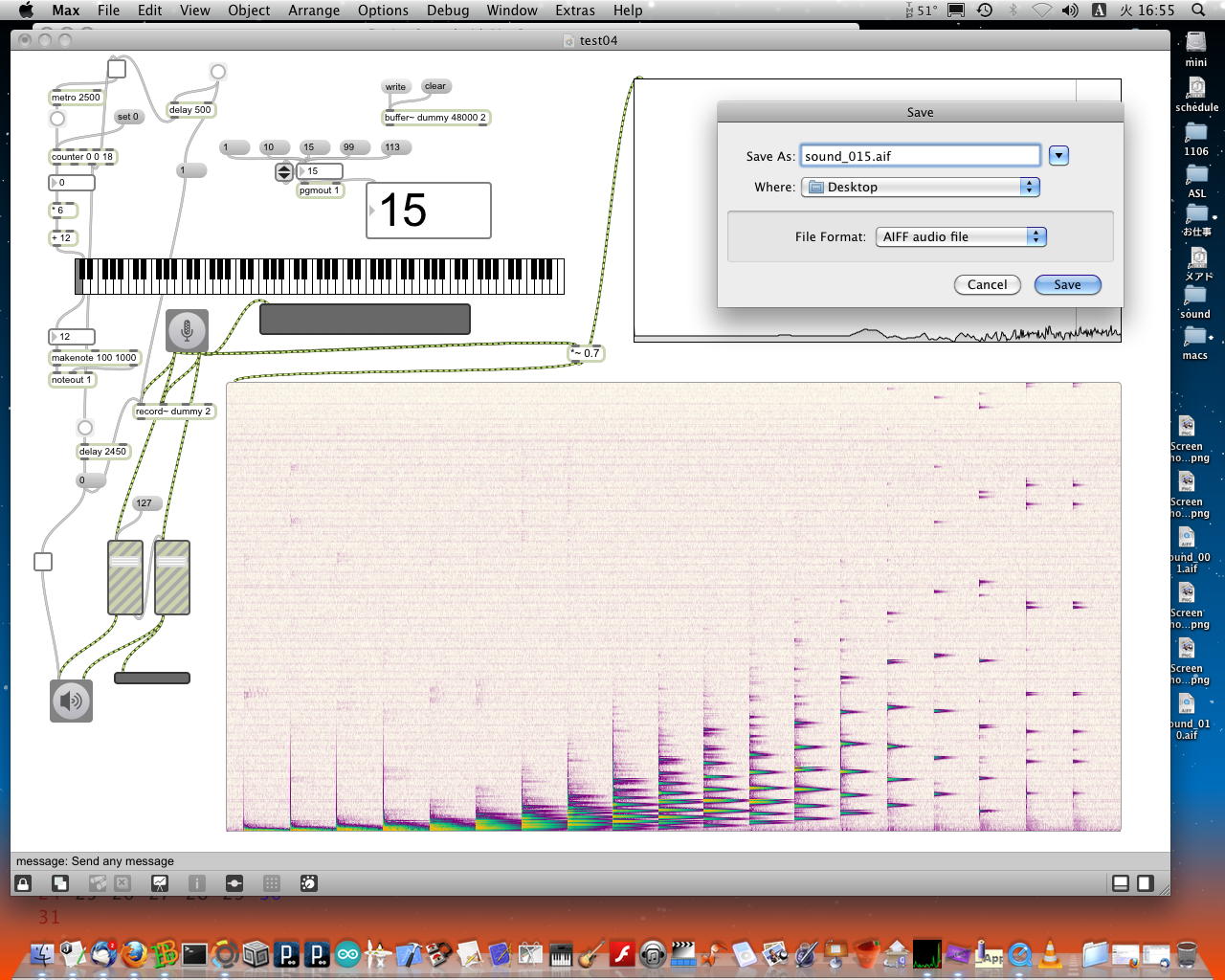Click the patch cord slider icon in toolbar
The width and height of the screenshot is (1225, 980).
[234, 883]
